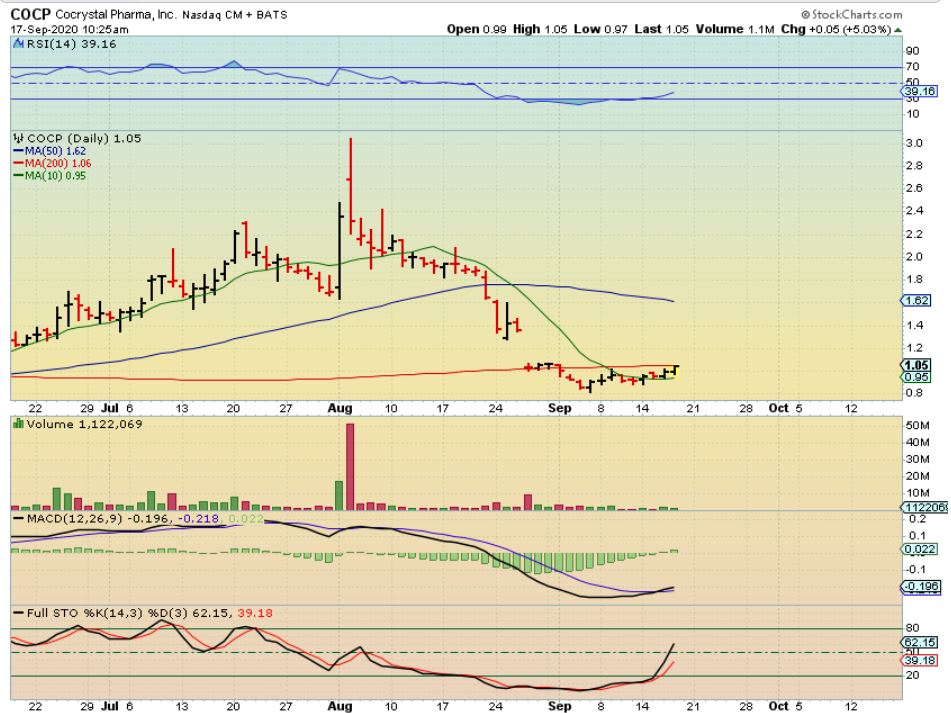Click the green up-triangle after Chg +5.03%
The width and height of the screenshot is (951, 713).
898,29
